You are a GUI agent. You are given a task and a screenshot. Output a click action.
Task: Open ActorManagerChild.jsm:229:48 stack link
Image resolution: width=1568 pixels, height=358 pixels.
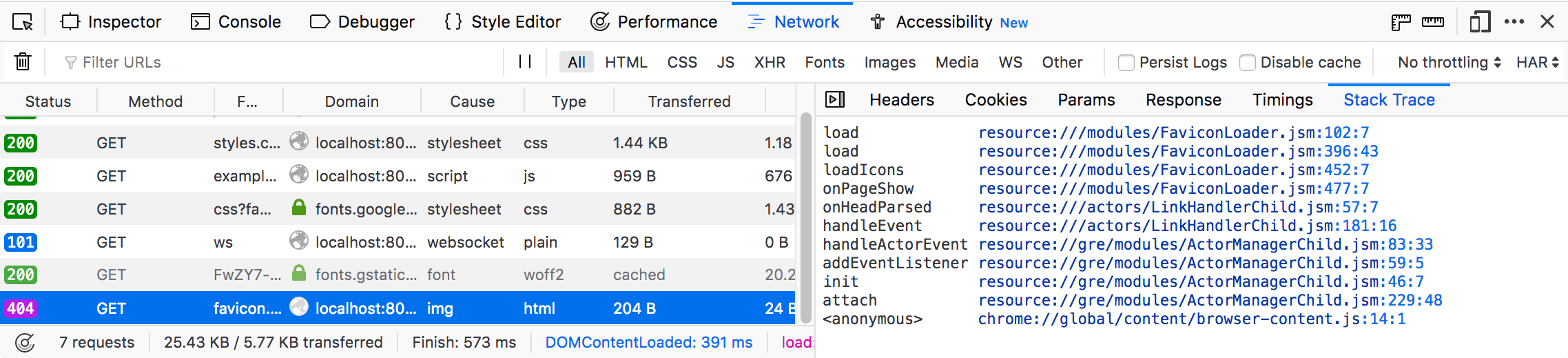click(1210, 300)
